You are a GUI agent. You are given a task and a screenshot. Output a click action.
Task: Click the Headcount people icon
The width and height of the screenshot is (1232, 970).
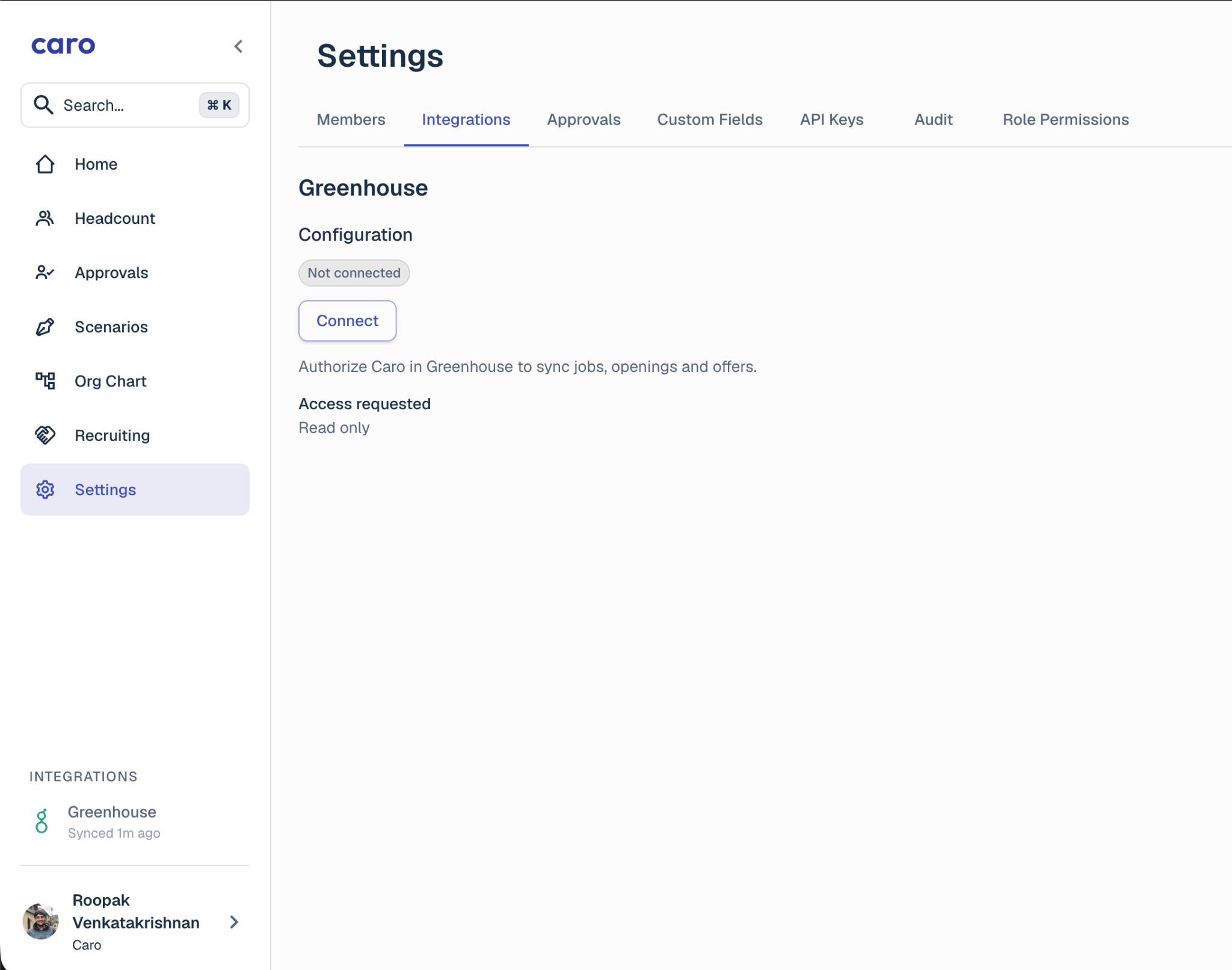45,218
